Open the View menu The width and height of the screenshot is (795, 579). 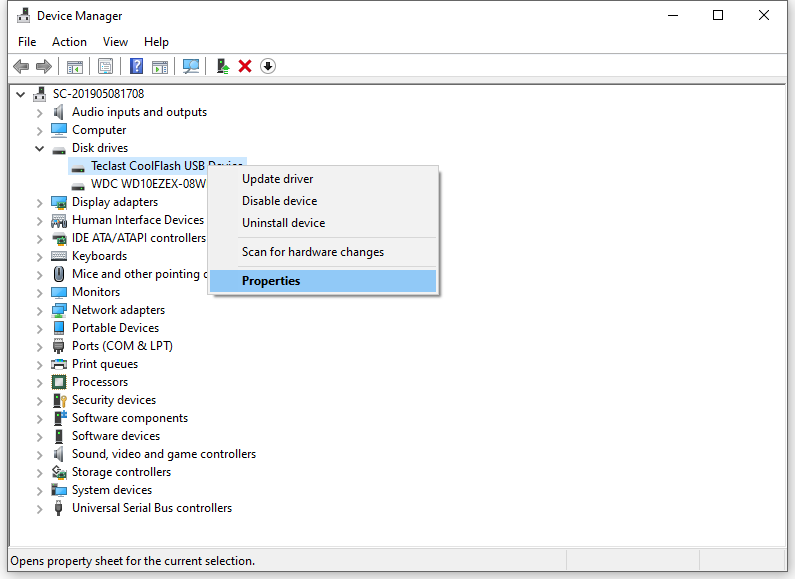pyautogui.click(x=115, y=42)
